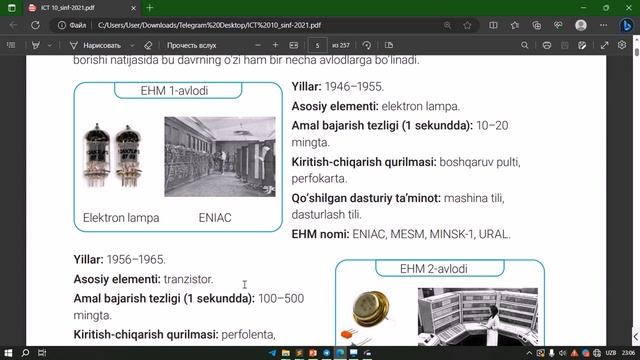Click the electron lamp picture
This screenshot has height=360, width=640.
[x=113, y=155]
